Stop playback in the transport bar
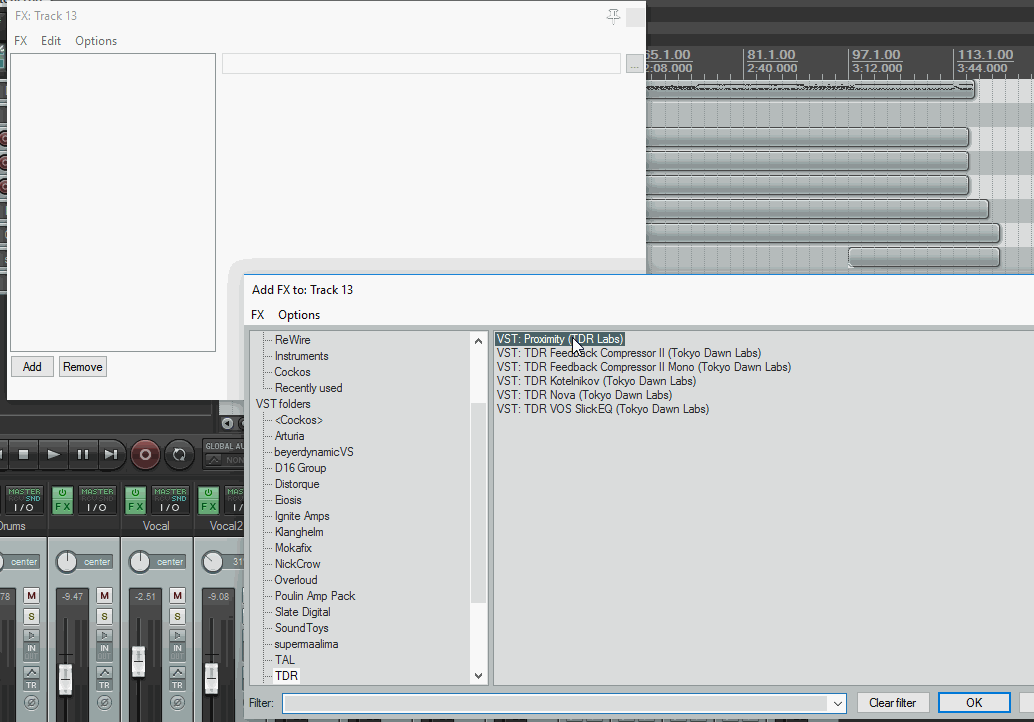The height and width of the screenshot is (722, 1034). coord(23,454)
